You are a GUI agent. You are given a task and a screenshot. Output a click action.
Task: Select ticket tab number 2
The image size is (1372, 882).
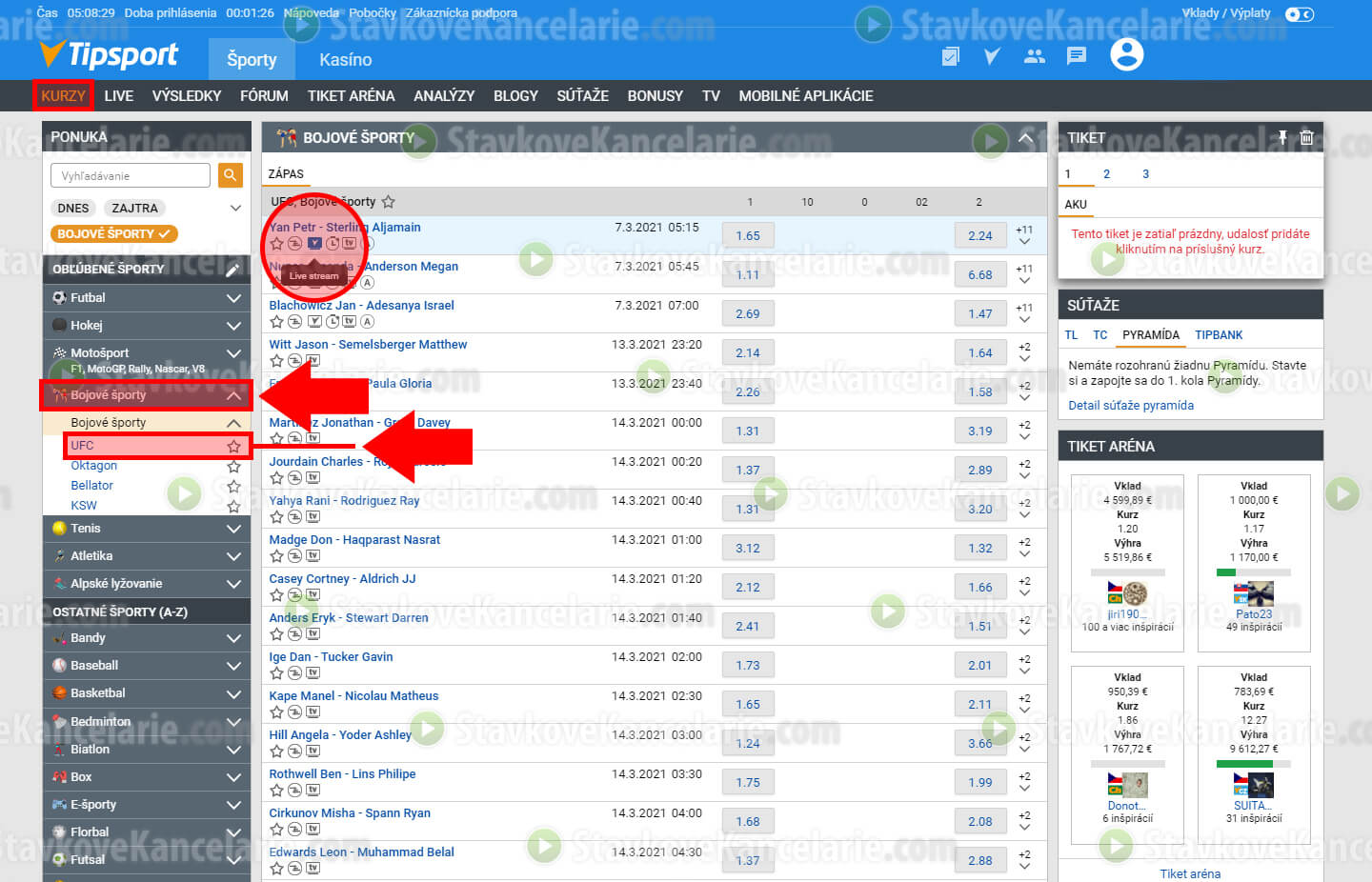(1106, 174)
